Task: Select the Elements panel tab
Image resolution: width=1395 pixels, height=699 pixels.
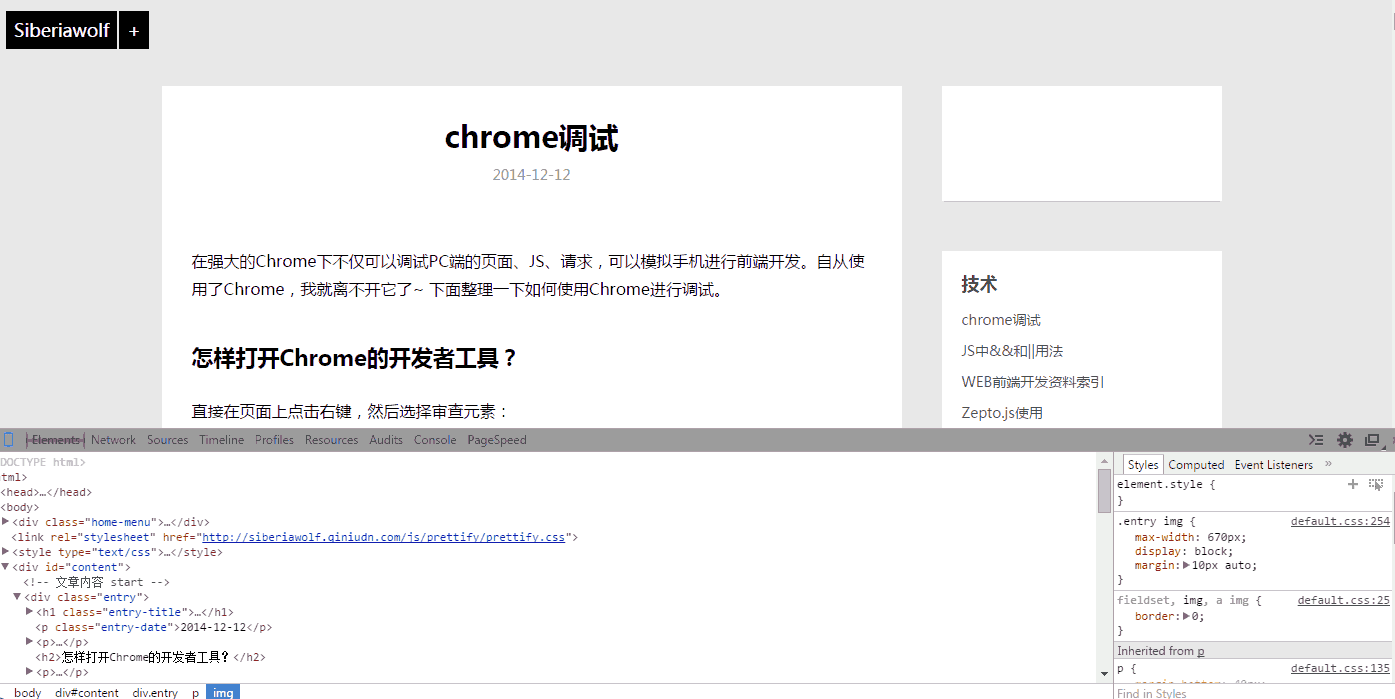Action: (x=55, y=440)
